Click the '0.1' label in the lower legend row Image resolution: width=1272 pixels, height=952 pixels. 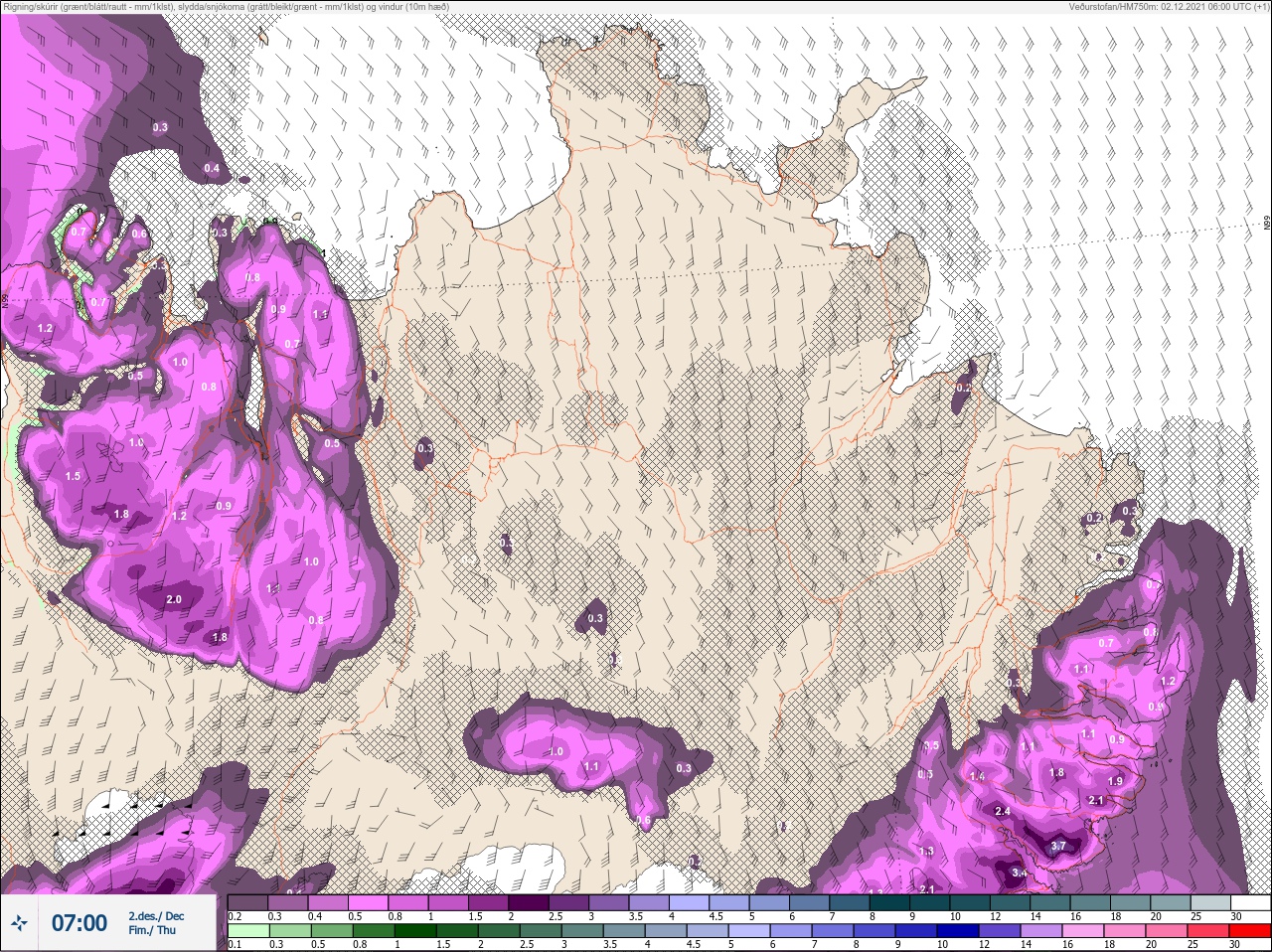click(234, 944)
